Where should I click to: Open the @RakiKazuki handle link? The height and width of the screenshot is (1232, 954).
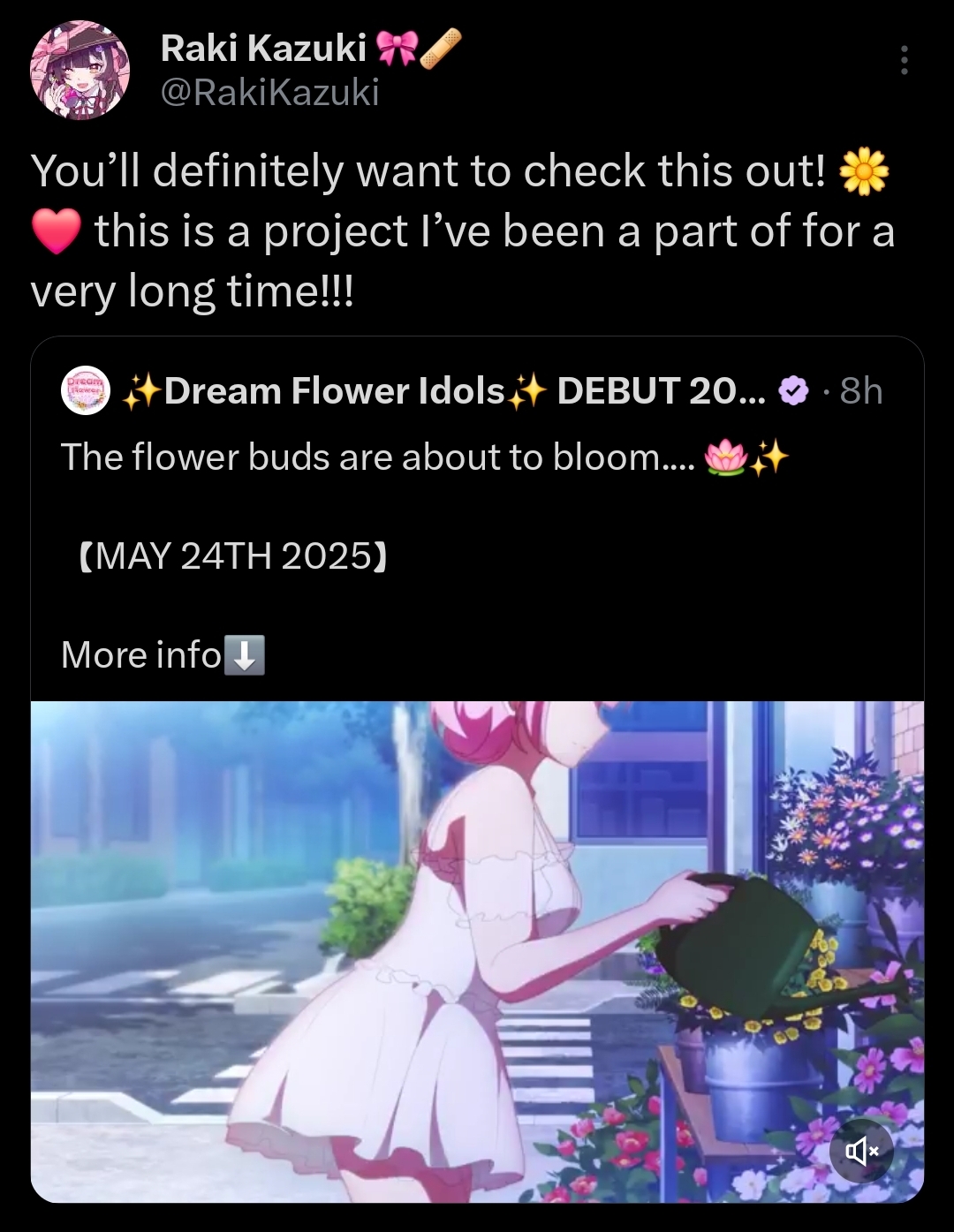(x=269, y=92)
